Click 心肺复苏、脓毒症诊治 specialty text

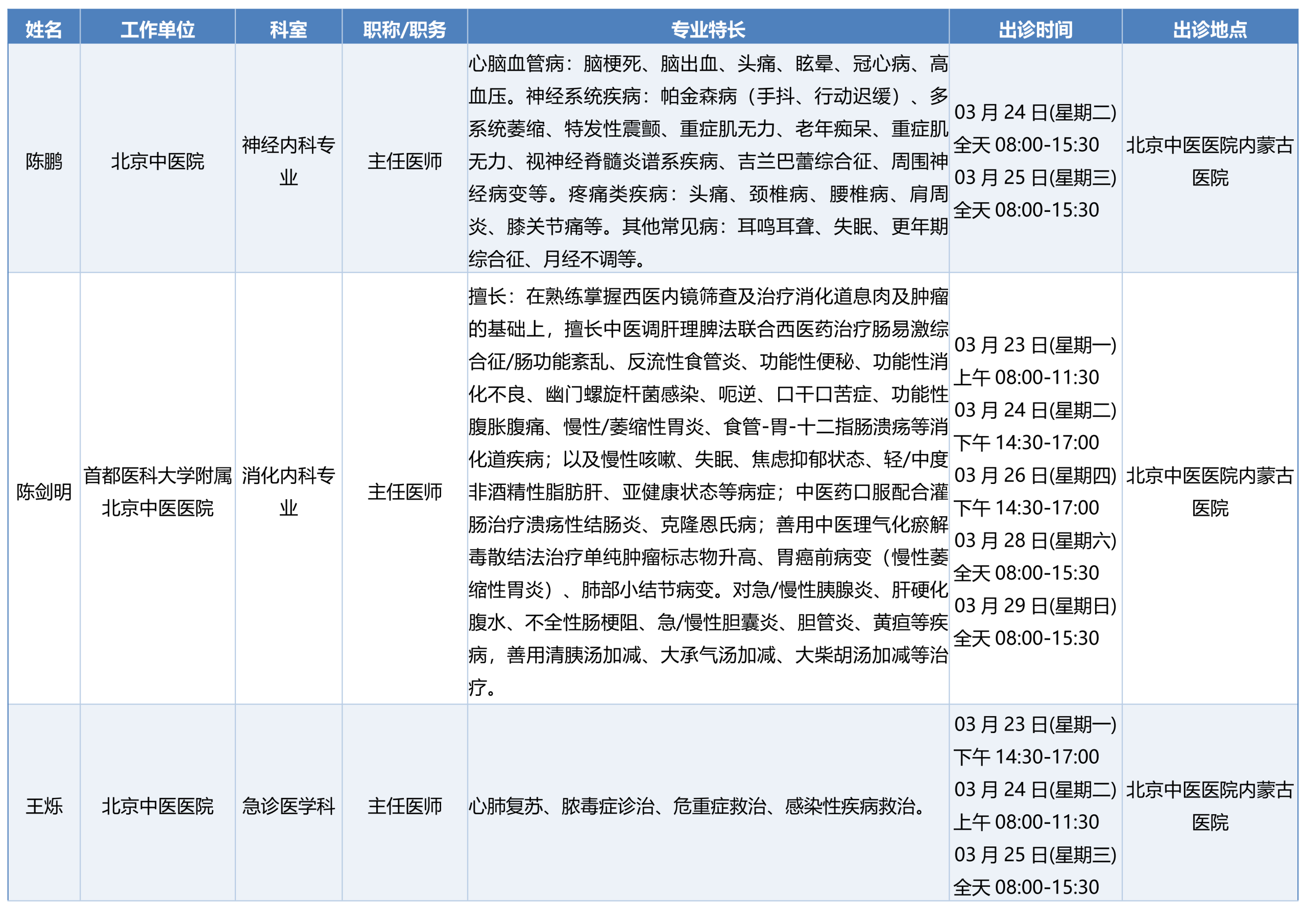coord(697,806)
